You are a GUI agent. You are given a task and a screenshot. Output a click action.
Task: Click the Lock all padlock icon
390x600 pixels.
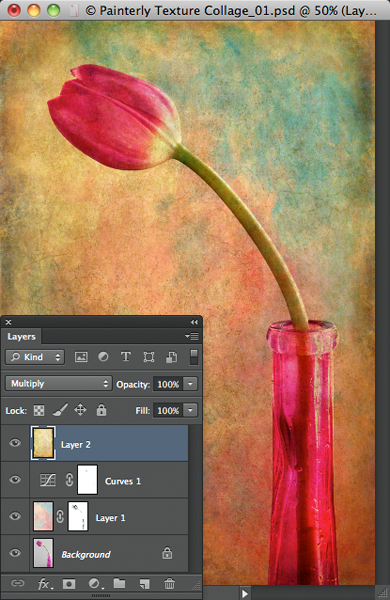[x=101, y=410]
